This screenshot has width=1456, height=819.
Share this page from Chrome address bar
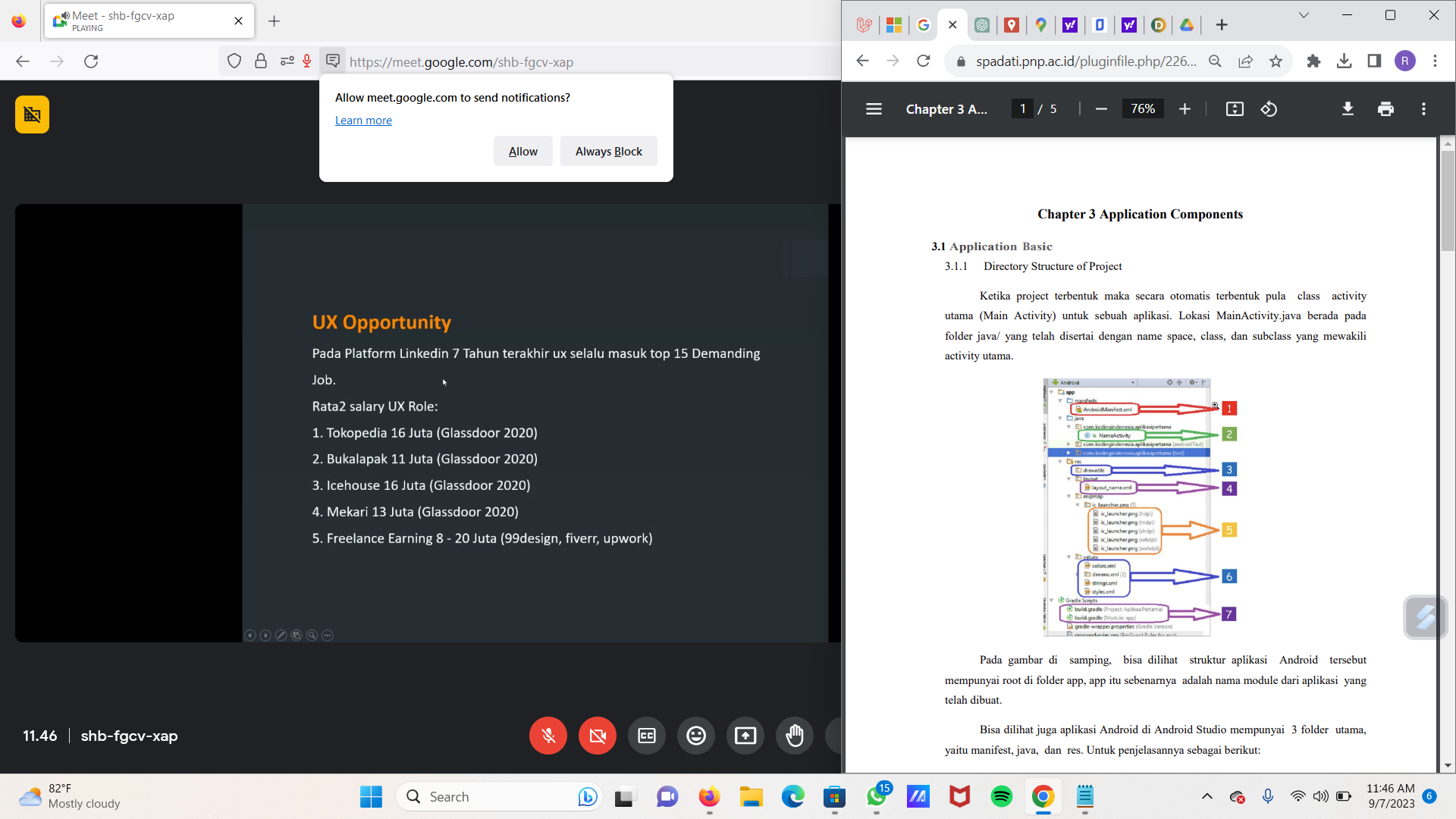[x=1245, y=61]
